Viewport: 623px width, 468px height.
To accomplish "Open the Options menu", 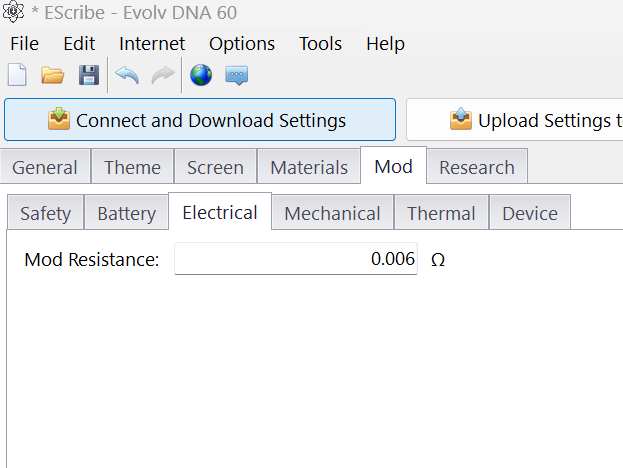I will [x=242, y=44].
